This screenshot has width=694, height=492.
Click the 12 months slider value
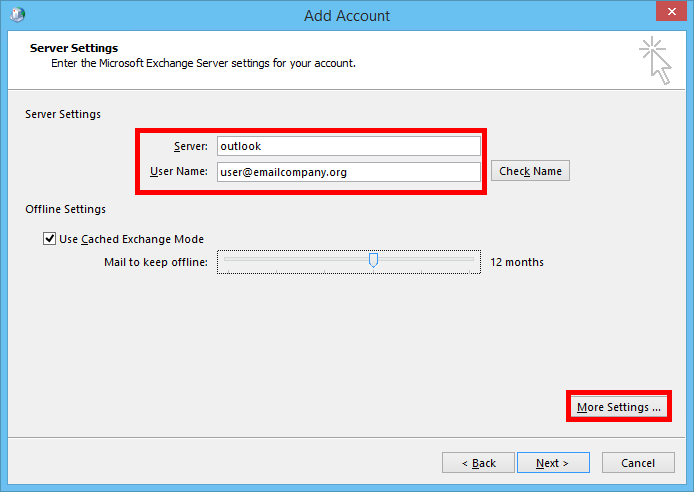[517, 262]
